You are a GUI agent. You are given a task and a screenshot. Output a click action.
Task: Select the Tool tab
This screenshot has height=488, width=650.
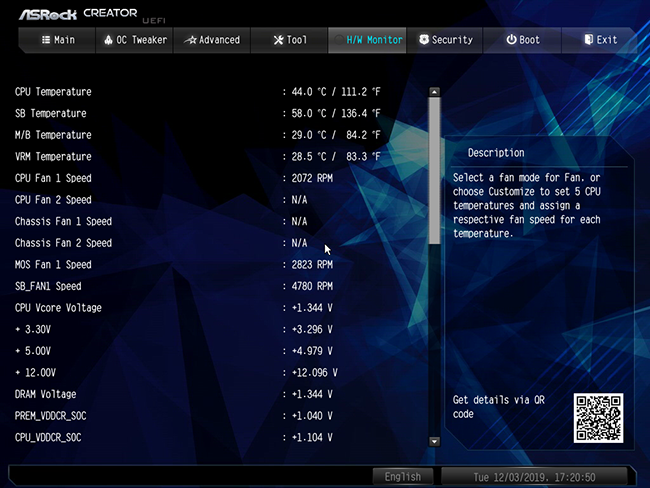click(289, 40)
